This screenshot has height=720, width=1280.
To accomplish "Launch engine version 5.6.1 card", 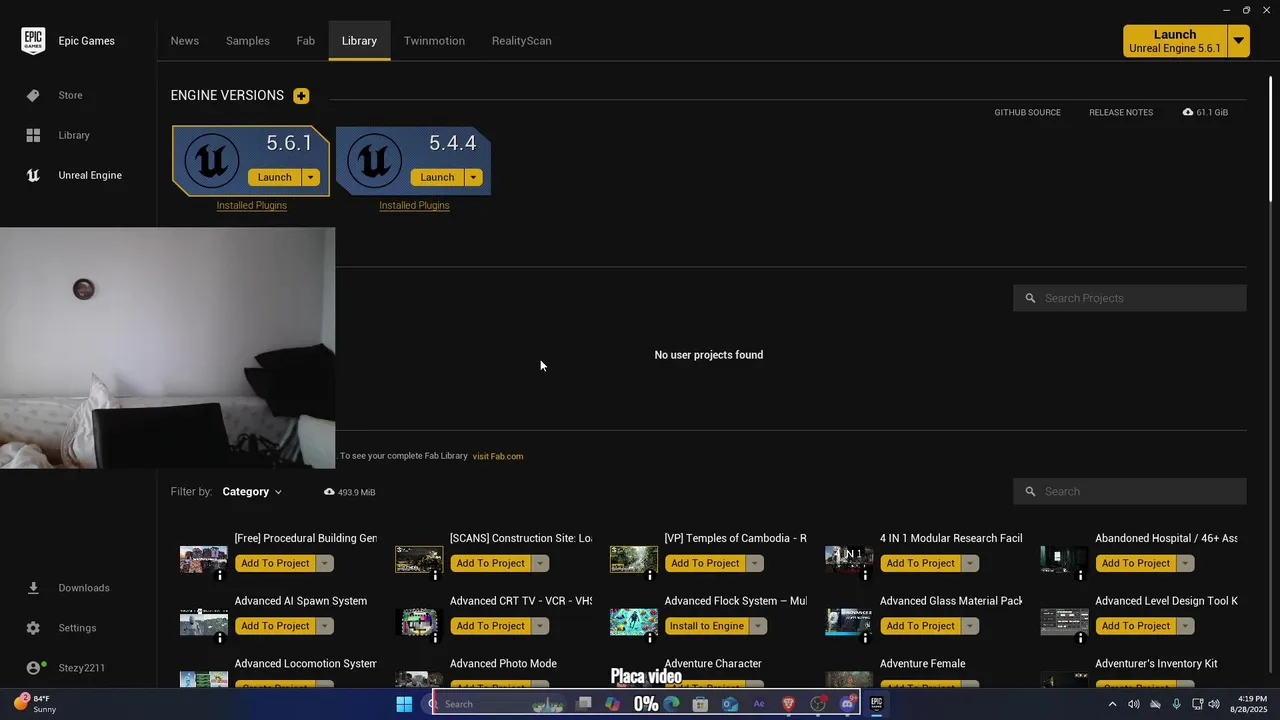I will pyautogui.click(x=274, y=177).
